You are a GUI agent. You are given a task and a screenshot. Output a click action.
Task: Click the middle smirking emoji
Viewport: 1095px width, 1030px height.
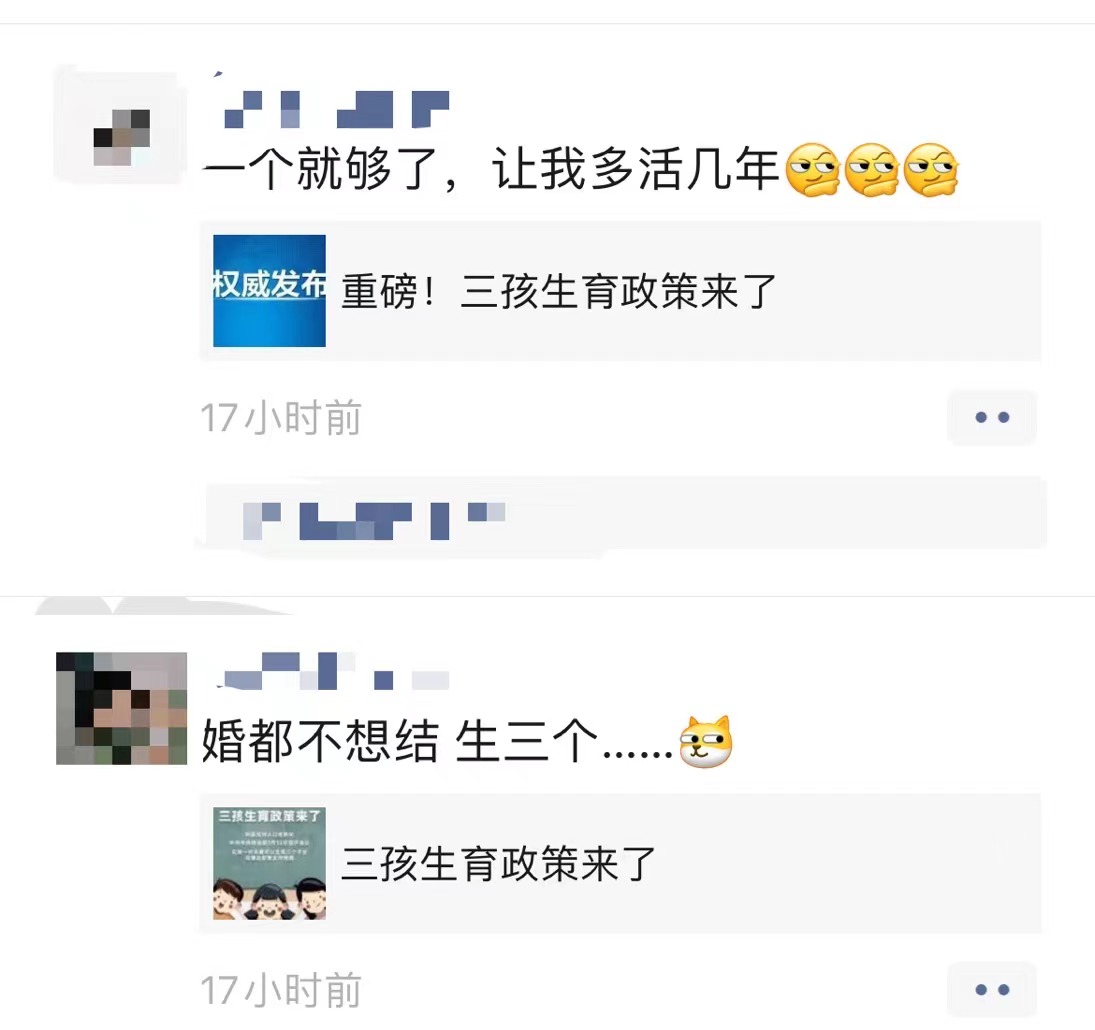(x=872, y=170)
